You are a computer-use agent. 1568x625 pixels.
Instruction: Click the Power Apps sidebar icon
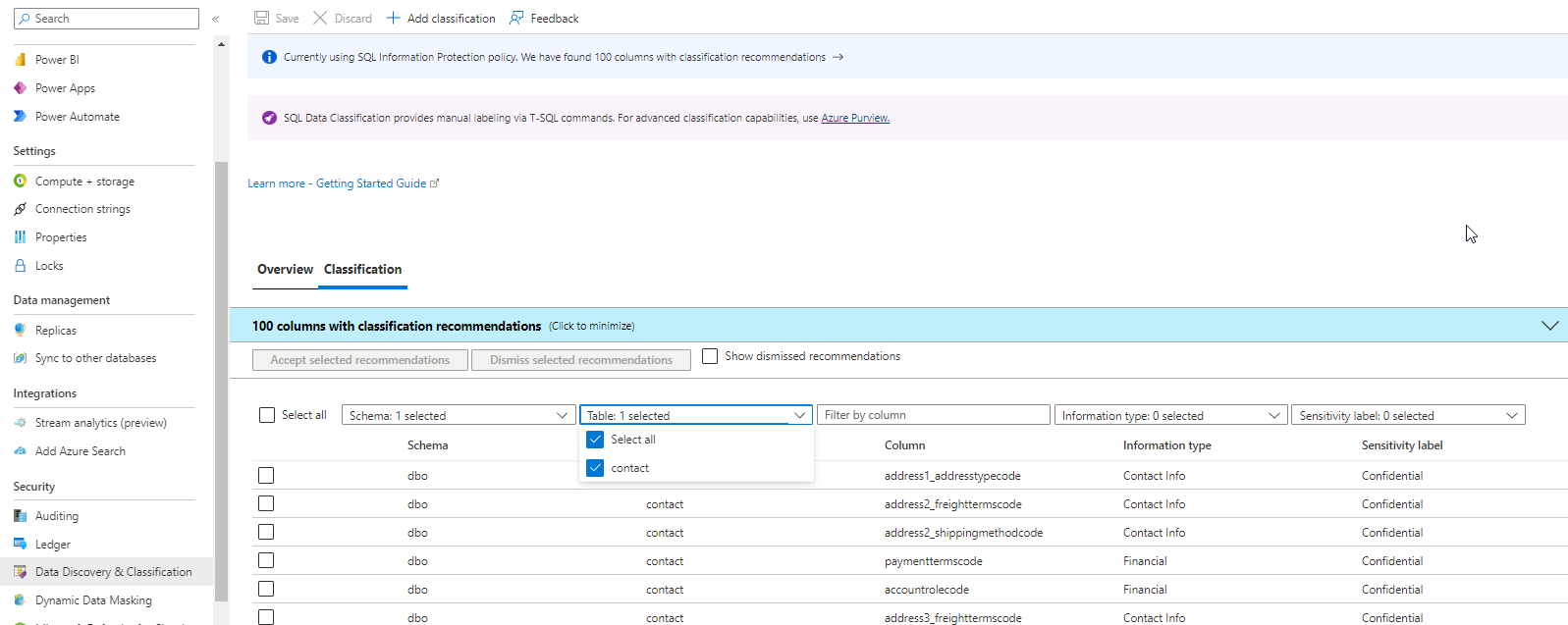[x=20, y=88]
